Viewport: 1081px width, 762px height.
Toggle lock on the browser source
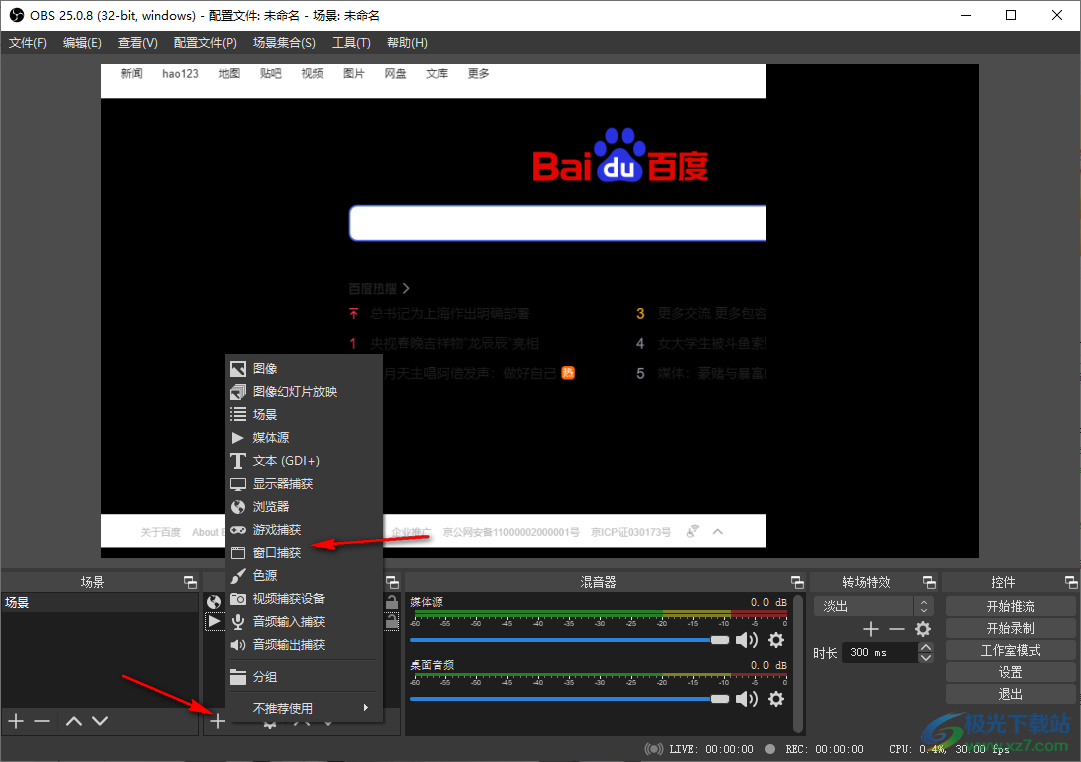point(392,602)
